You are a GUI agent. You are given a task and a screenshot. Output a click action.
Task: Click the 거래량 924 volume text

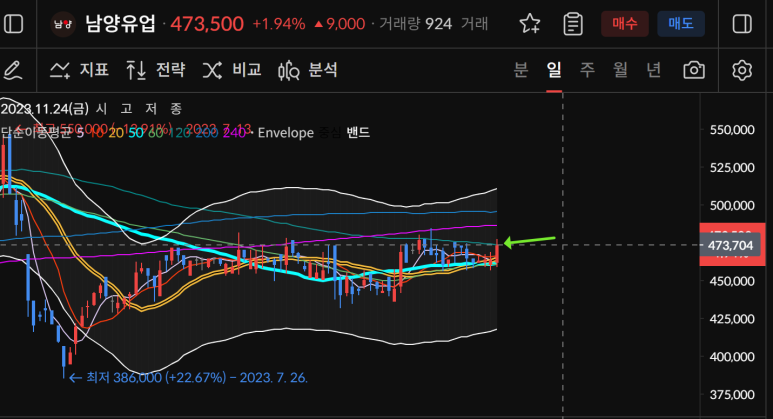click(416, 24)
